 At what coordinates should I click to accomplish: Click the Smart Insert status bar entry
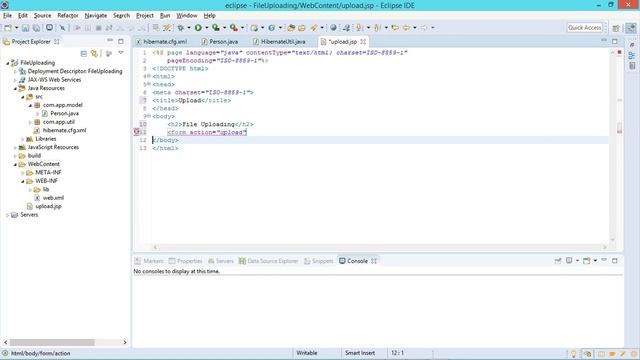click(360, 353)
